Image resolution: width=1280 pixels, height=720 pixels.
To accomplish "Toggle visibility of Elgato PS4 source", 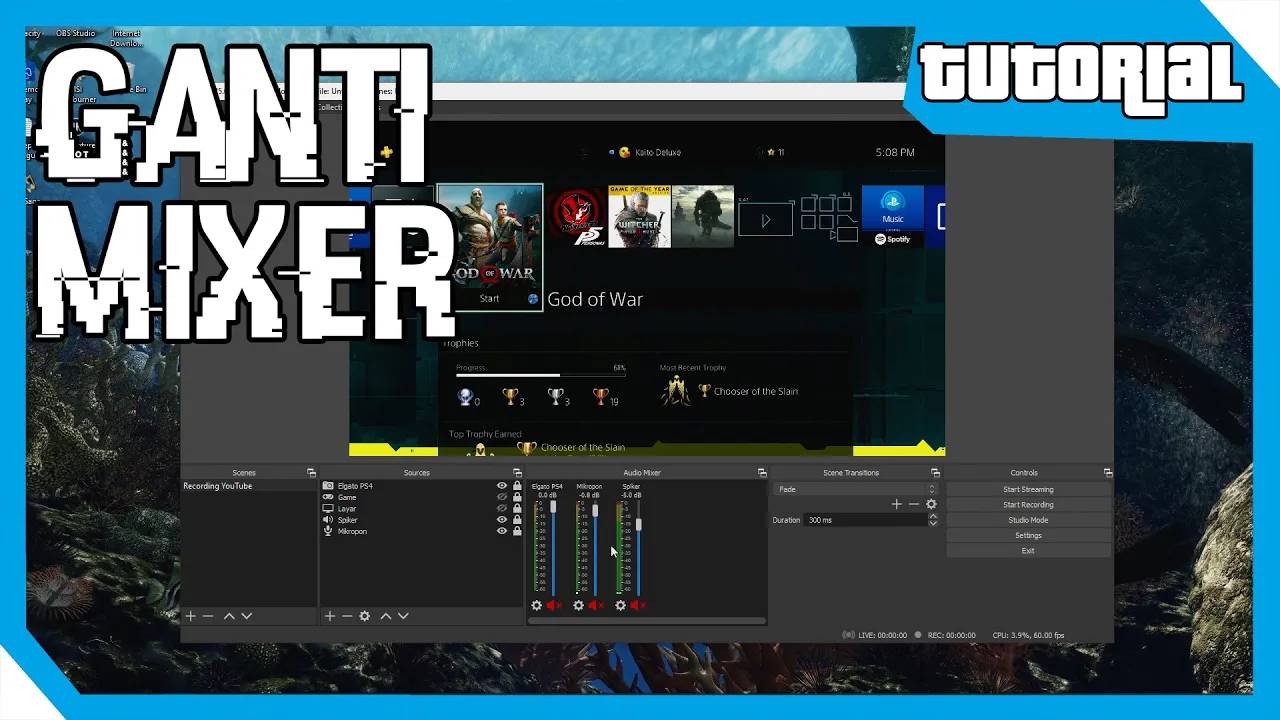I will pyautogui.click(x=502, y=486).
